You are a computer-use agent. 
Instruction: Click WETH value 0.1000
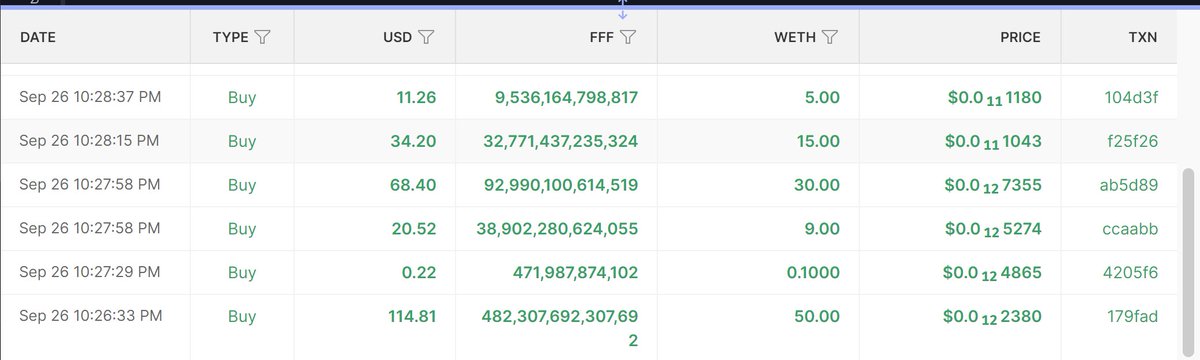814,272
